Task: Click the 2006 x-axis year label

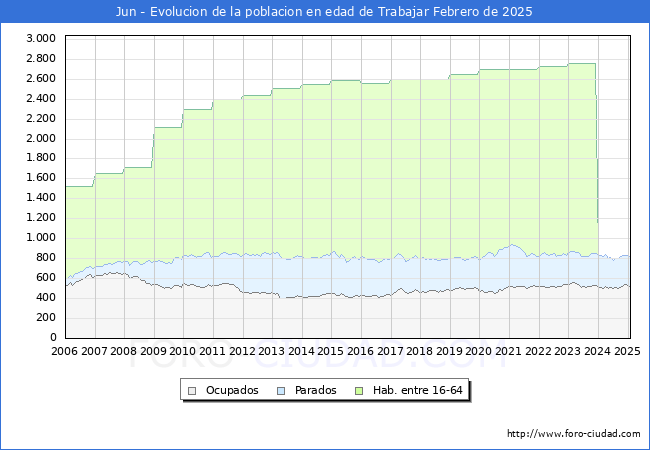Action: pos(64,351)
